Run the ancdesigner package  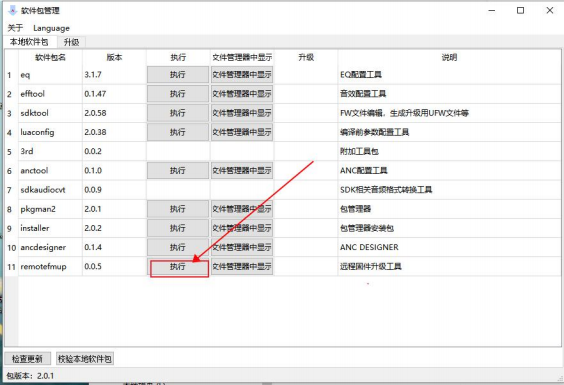point(178,248)
